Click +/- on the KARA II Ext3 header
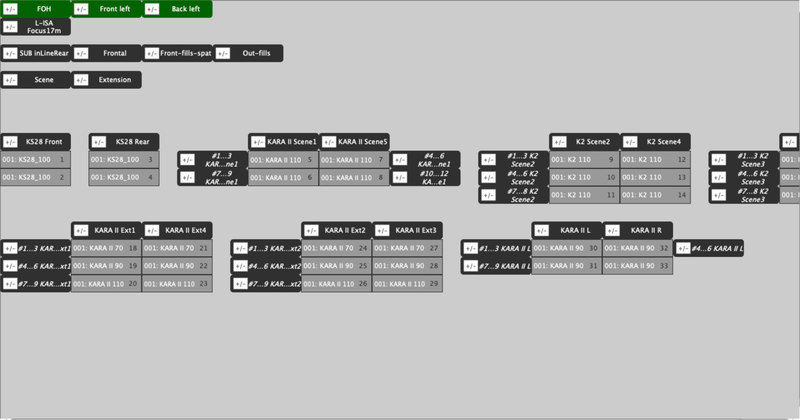The height and width of the screenshot is (420, 800). click(x=382, y=231)
